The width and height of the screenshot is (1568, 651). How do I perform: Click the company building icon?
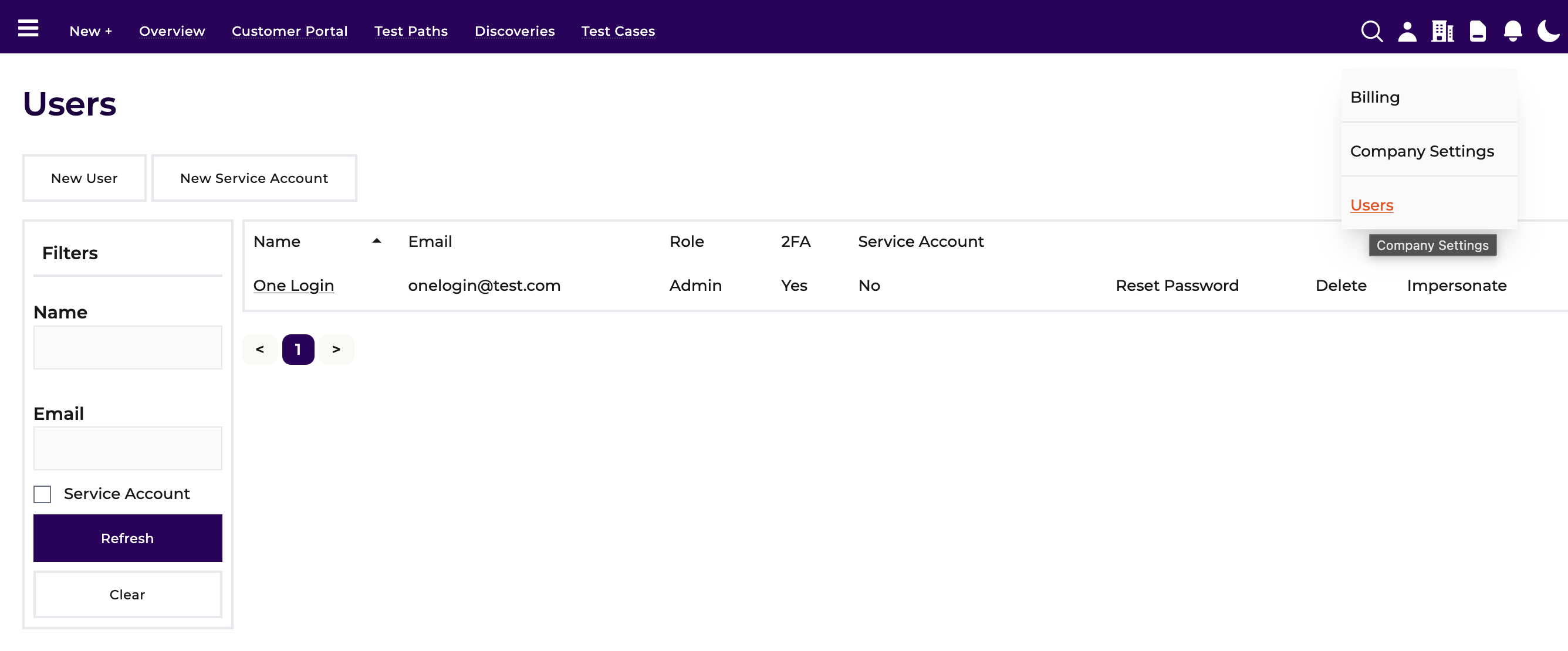(1442, 31)
